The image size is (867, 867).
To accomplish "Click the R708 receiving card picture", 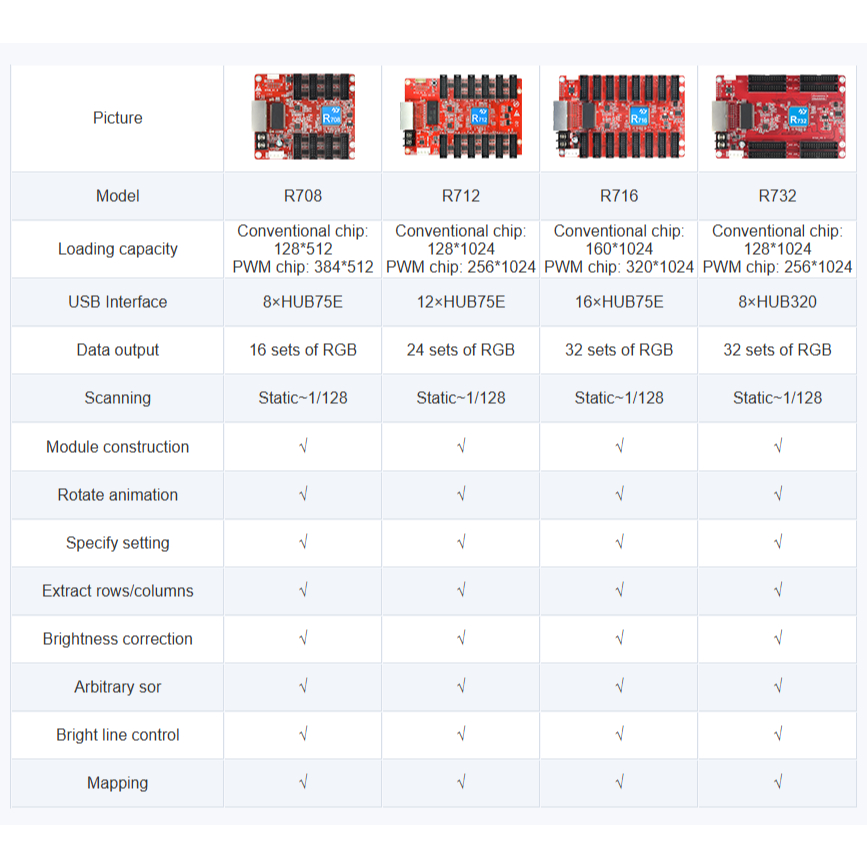I will [x=302, y=117].
